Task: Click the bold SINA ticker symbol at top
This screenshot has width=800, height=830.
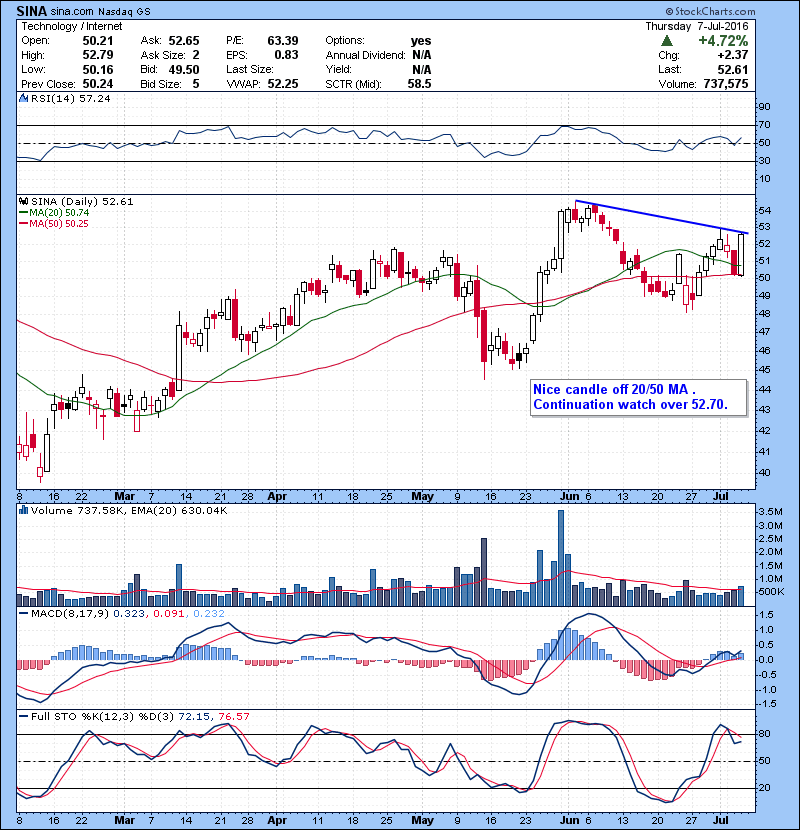Action: pyautogui.click(x=32, y=11)
